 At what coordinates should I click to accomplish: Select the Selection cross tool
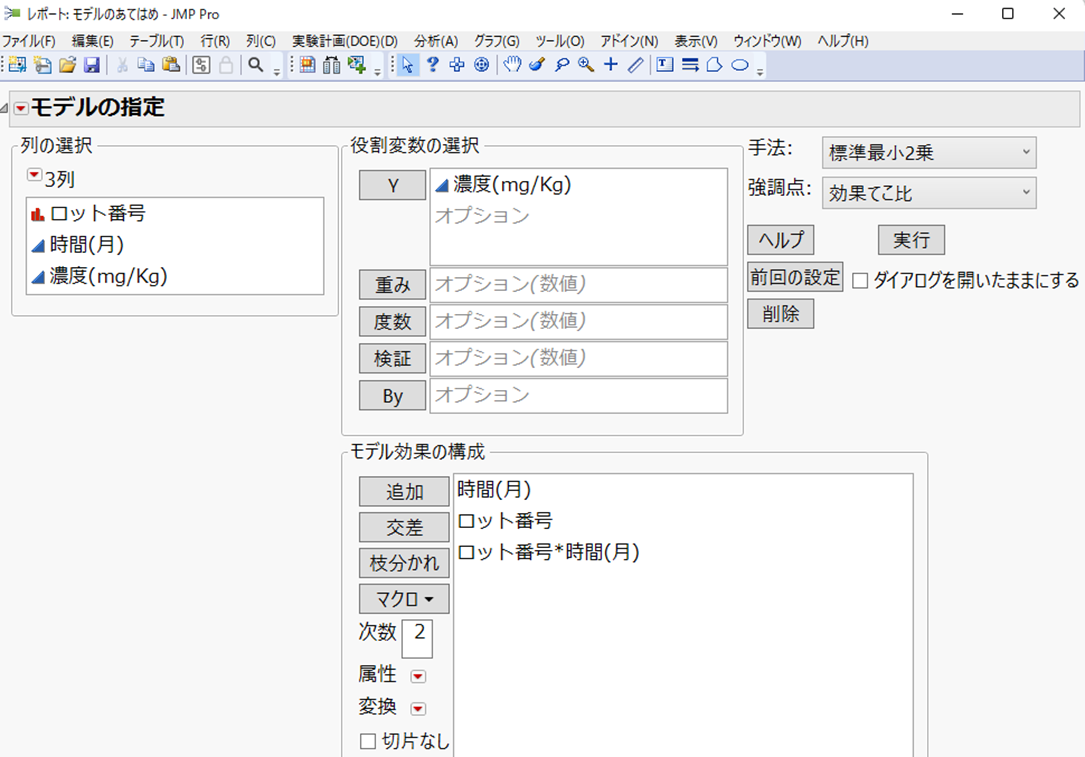coord(457,65)
